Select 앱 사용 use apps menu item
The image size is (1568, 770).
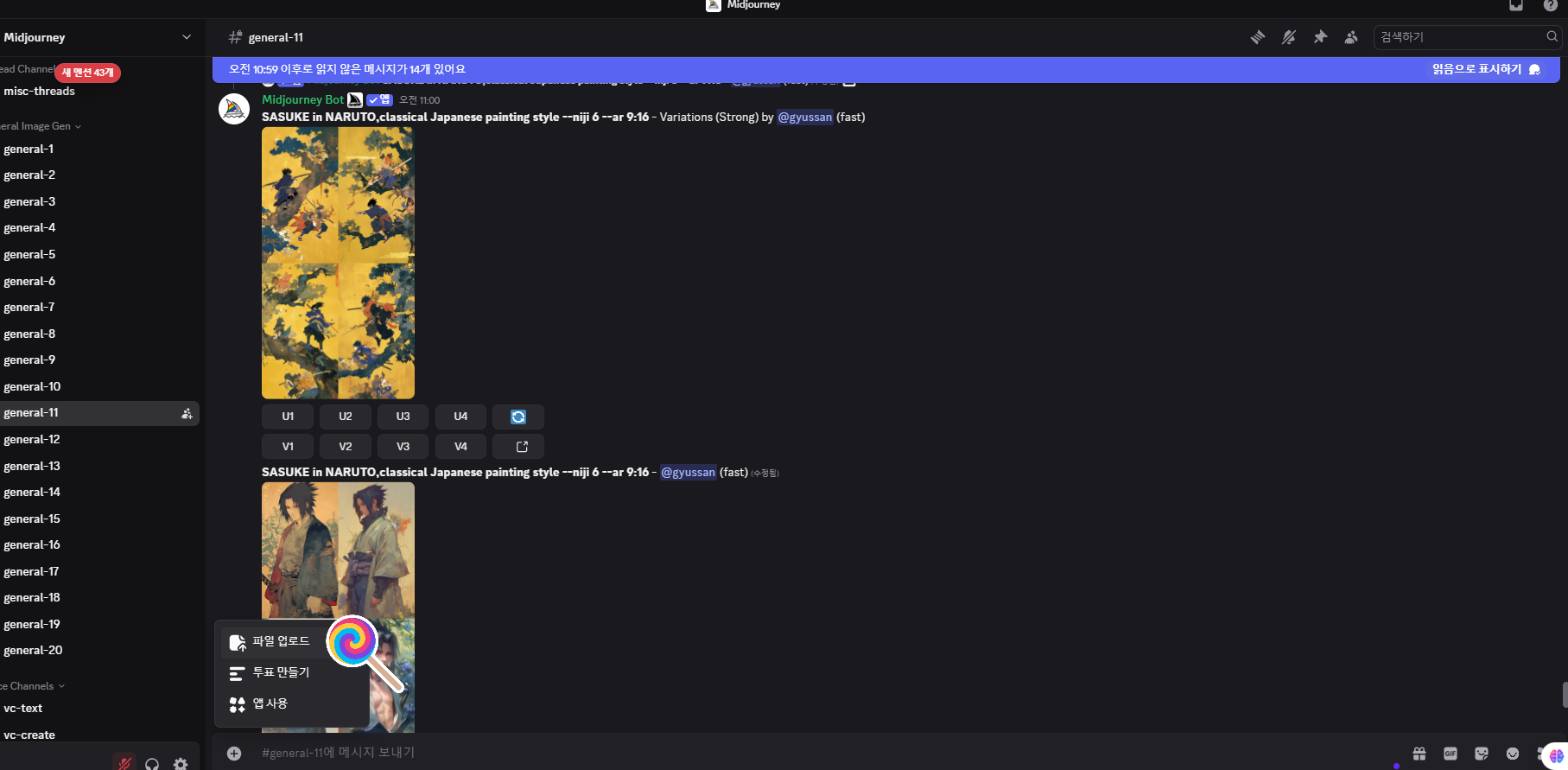click(x=292, y=703)
